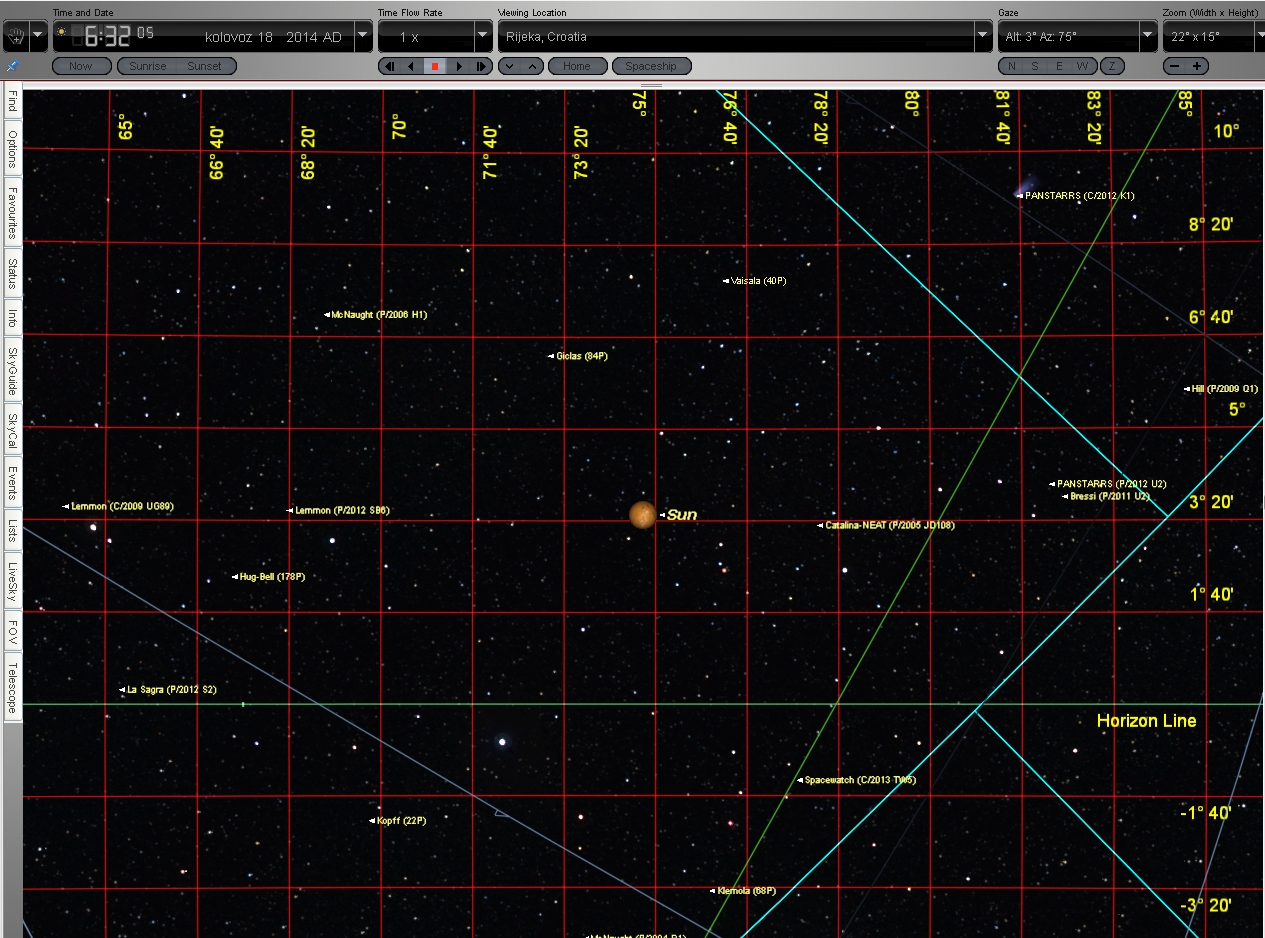Screen dimensions: 1265x938
Task: Lower viewing elevation with the down chevron
Action: 509,66
